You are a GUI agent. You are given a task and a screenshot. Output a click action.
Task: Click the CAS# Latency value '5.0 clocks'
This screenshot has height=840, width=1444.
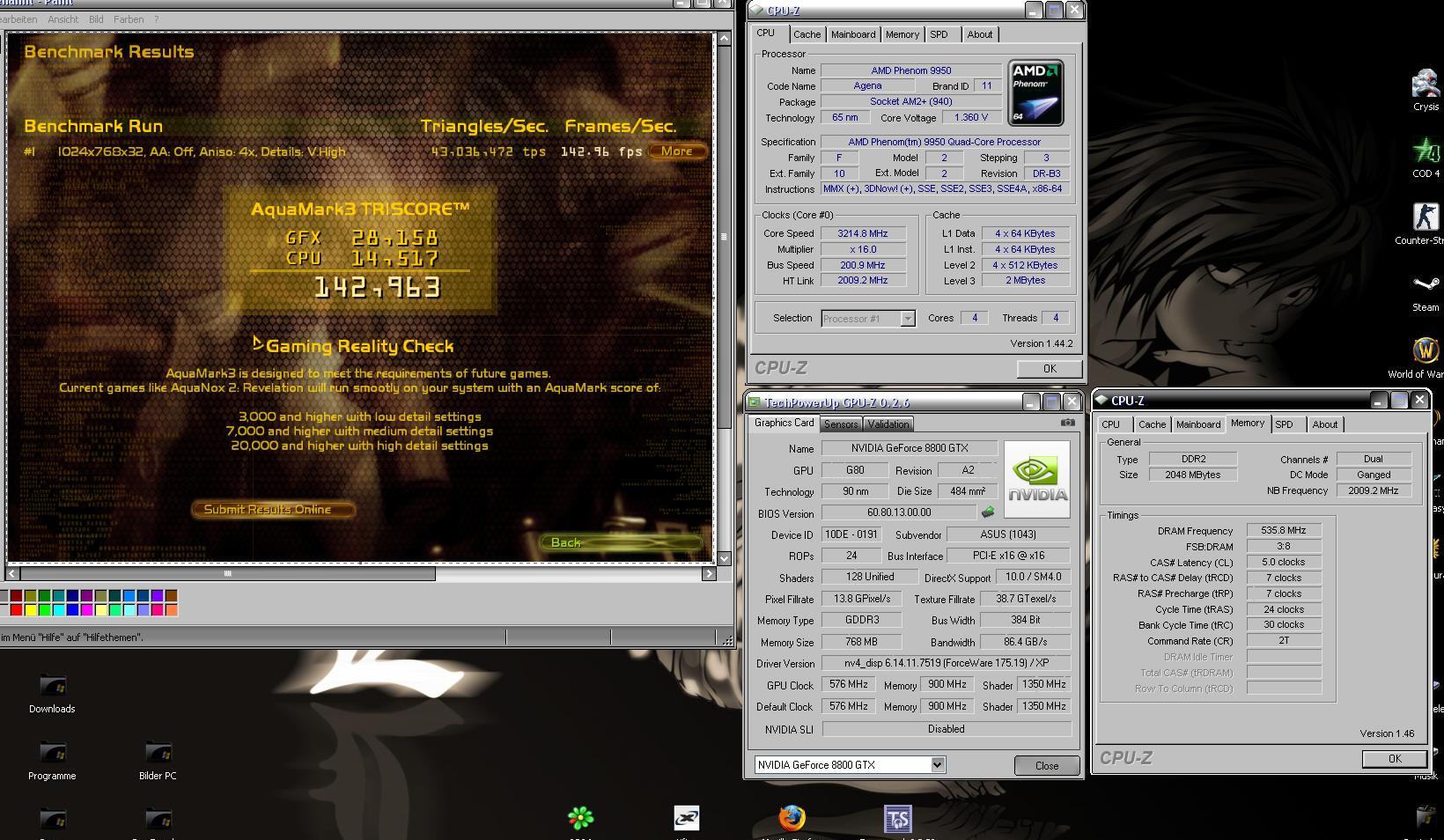pyautogui.click(x=1283, y=562)
